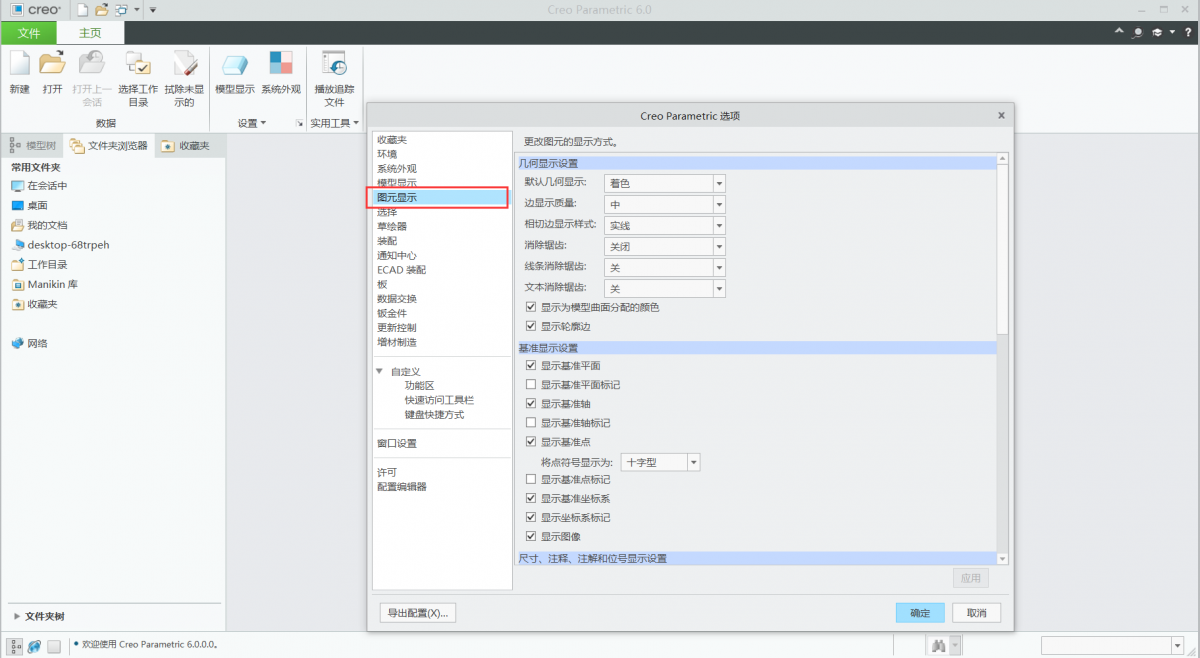The height and width of the screenshot is (658, 1200).
Task: Click 取消 button
Action: [x=977, y=613]
